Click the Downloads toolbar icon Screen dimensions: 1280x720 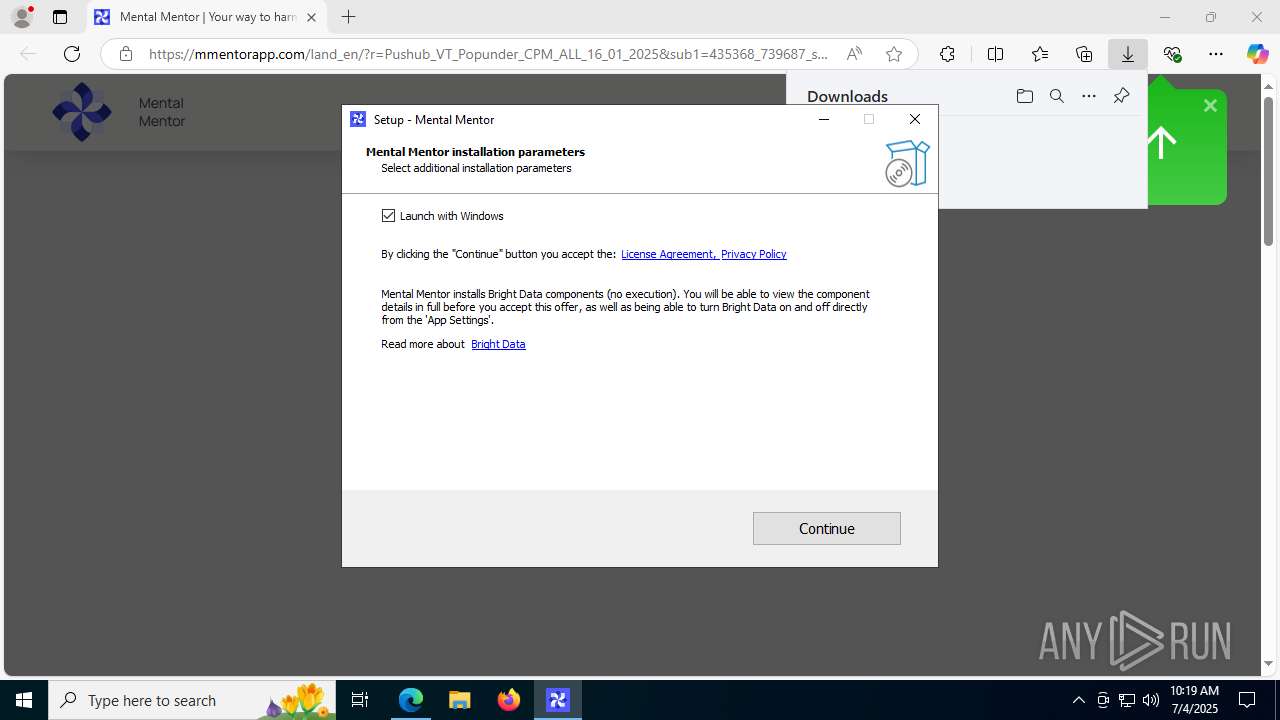pyautogui.click(x=1128, y=54)
